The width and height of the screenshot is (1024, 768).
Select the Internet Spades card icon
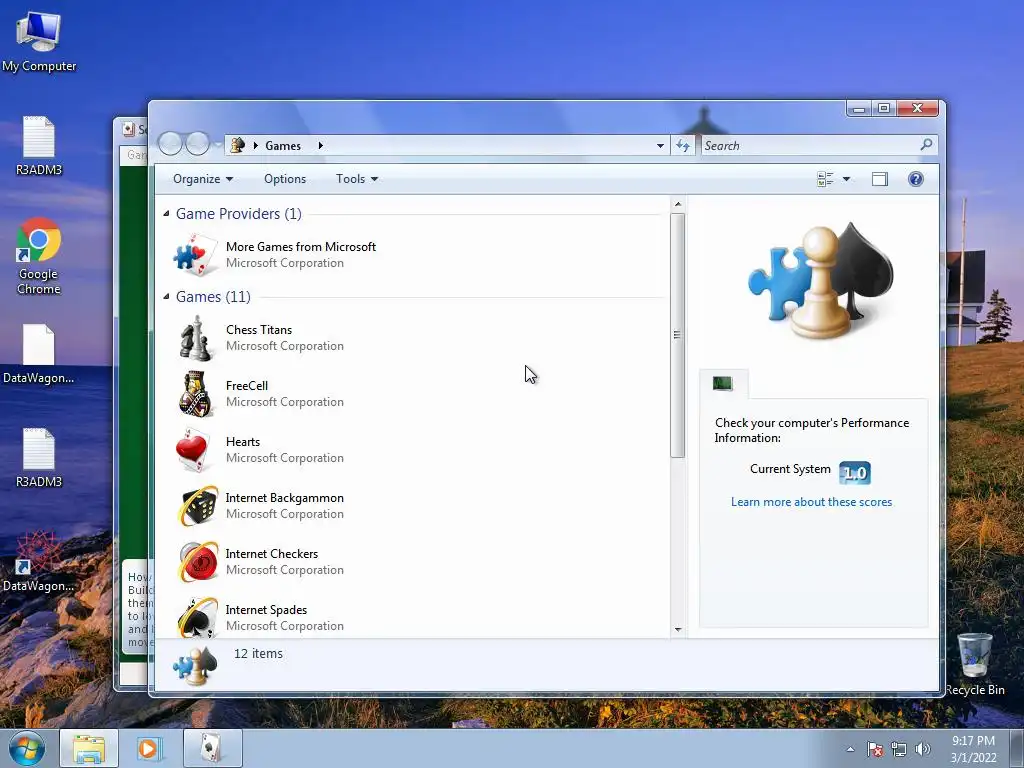(x=197, y=618)
